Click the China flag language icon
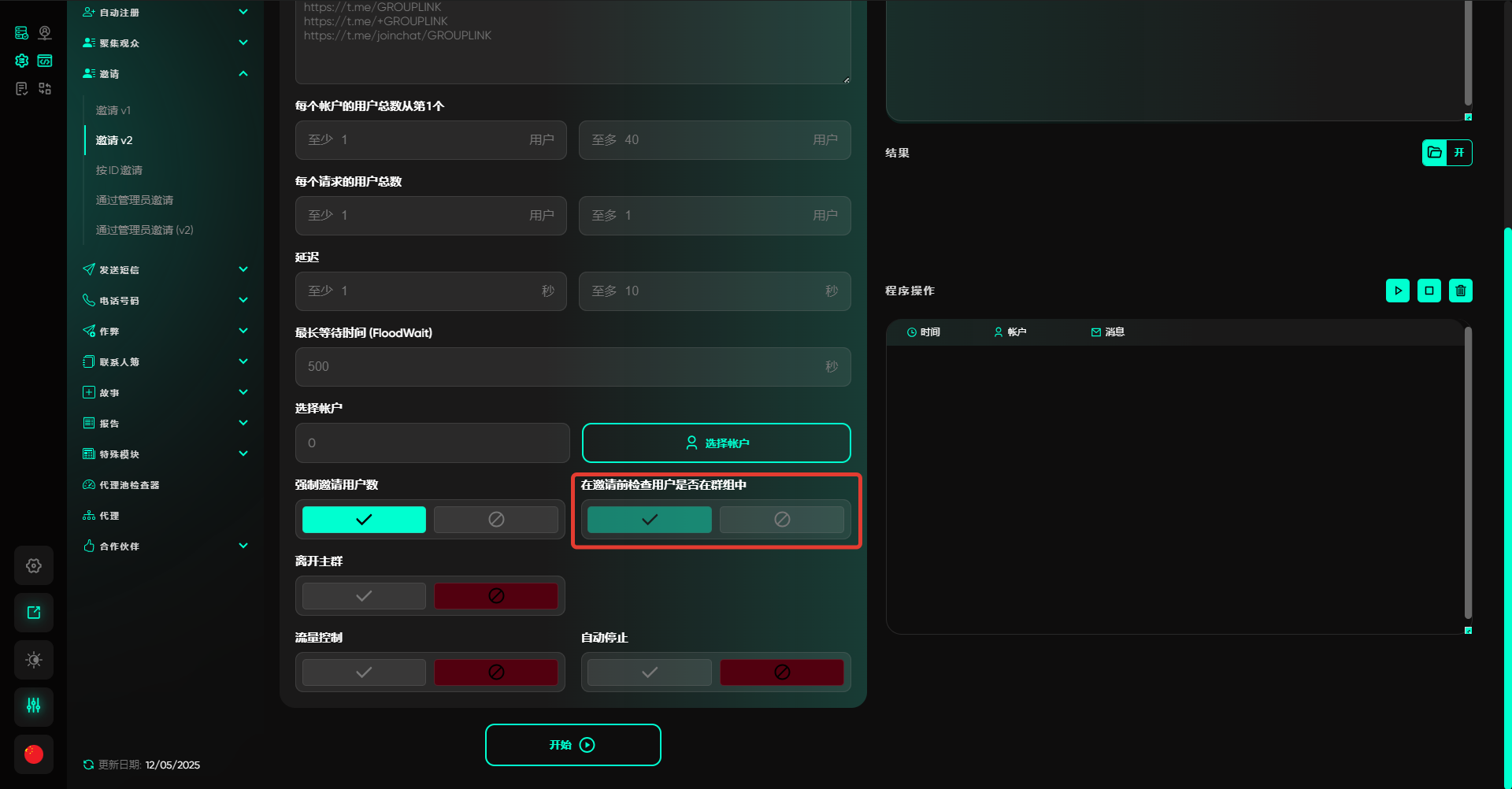The image size is (1512, 789). tap(34, 754)
